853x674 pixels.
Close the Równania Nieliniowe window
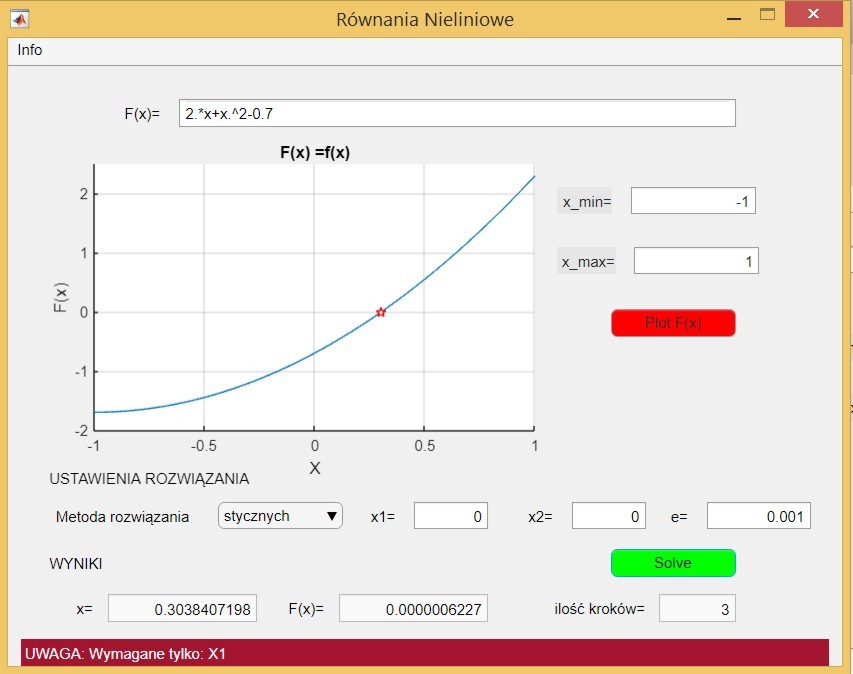(x=815, y=15)
